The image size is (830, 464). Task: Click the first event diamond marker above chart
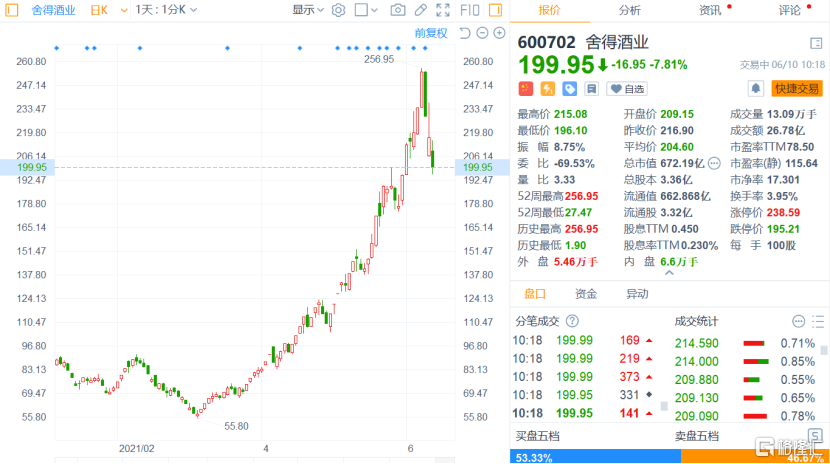57,48
